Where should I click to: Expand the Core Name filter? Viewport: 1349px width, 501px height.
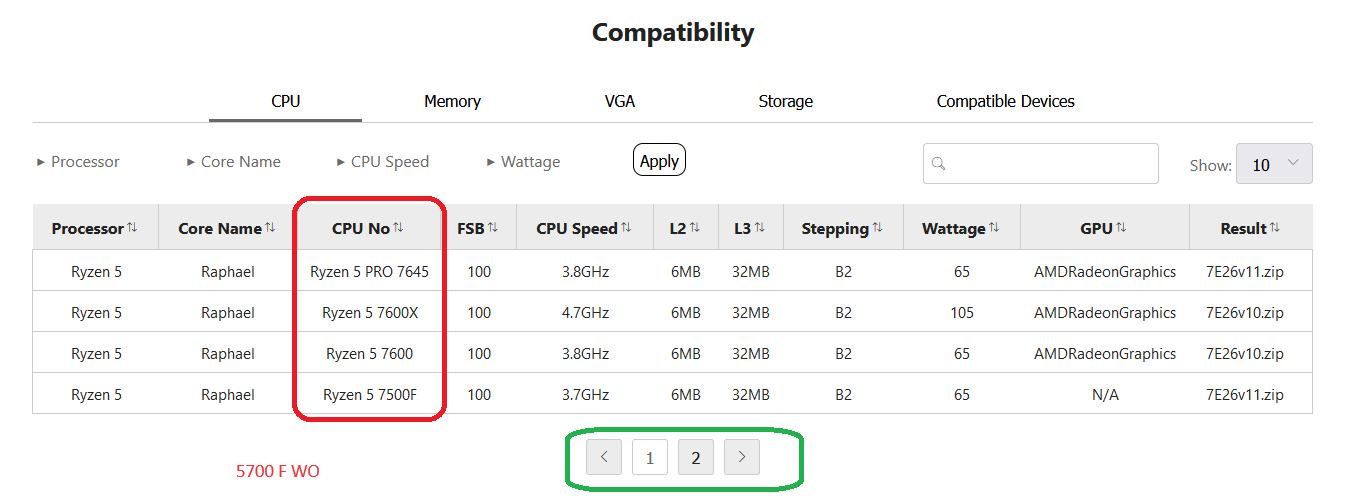pyautogui.click(x=234, y=162)
